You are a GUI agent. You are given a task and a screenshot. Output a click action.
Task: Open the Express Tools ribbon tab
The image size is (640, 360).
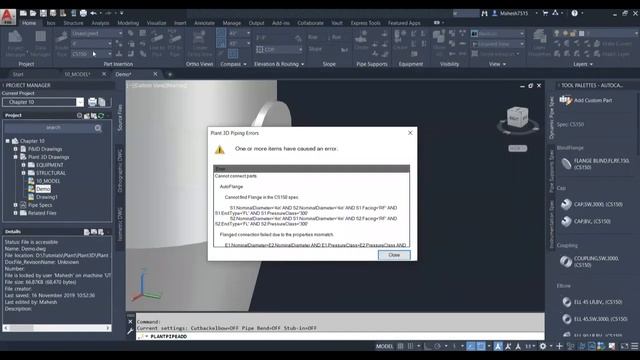[365, 23]
